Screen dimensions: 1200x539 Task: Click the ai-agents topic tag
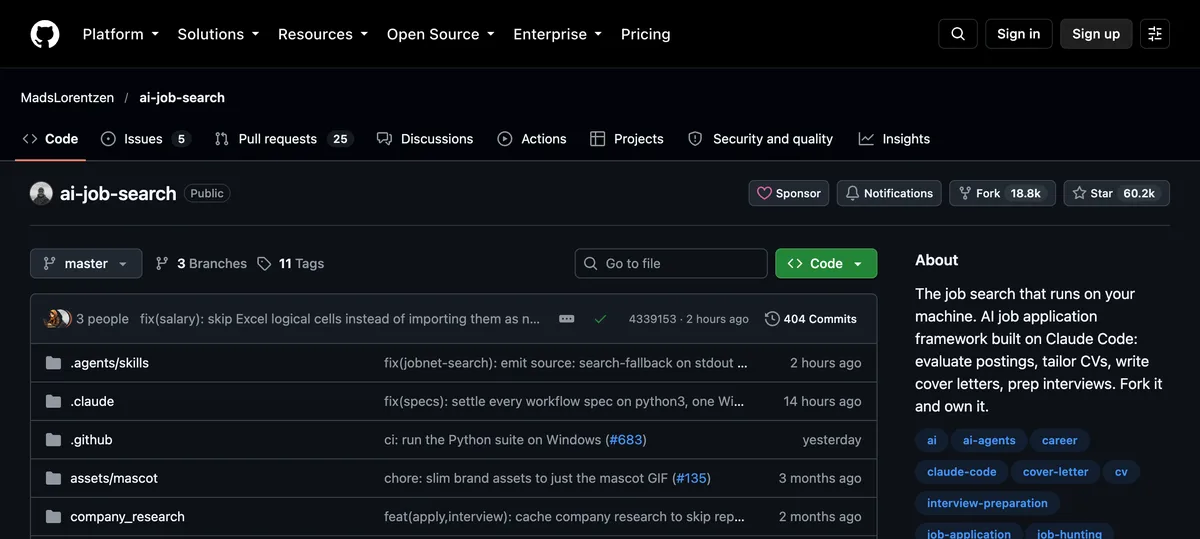989,440
